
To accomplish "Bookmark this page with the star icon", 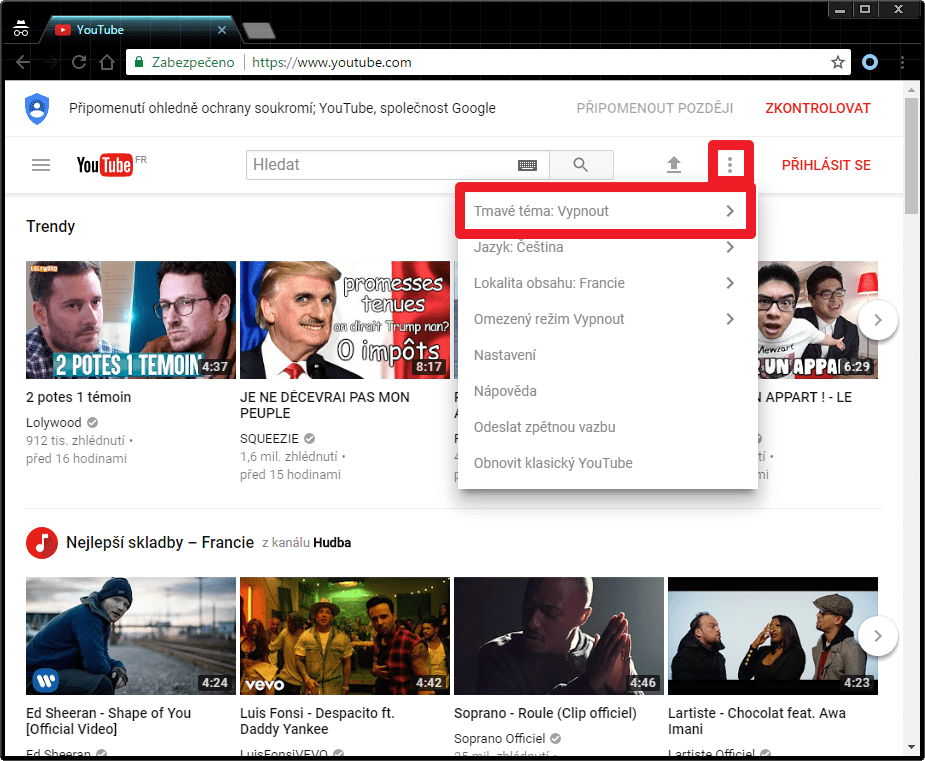I will point(838,62).
